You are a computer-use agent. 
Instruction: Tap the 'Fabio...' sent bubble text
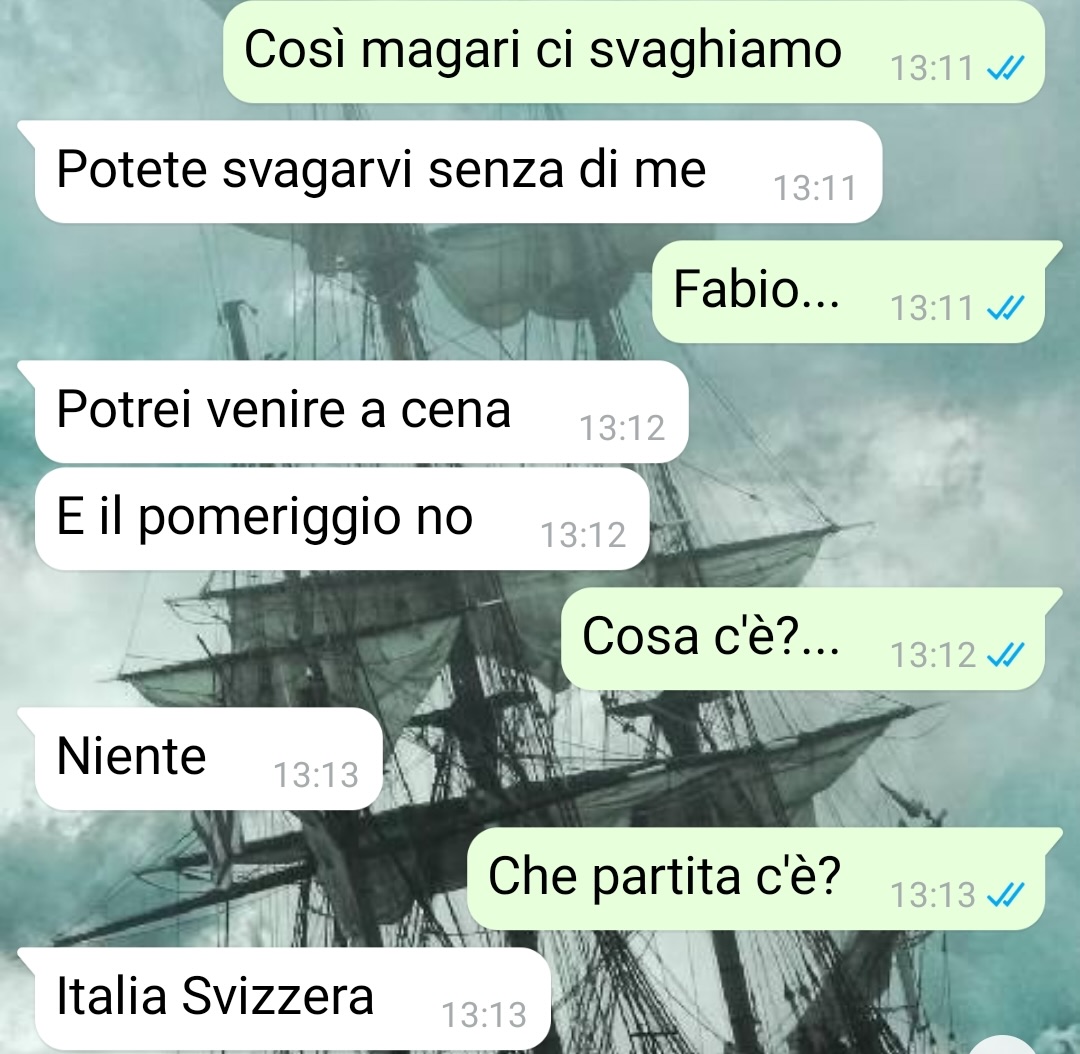coord(756,289)
